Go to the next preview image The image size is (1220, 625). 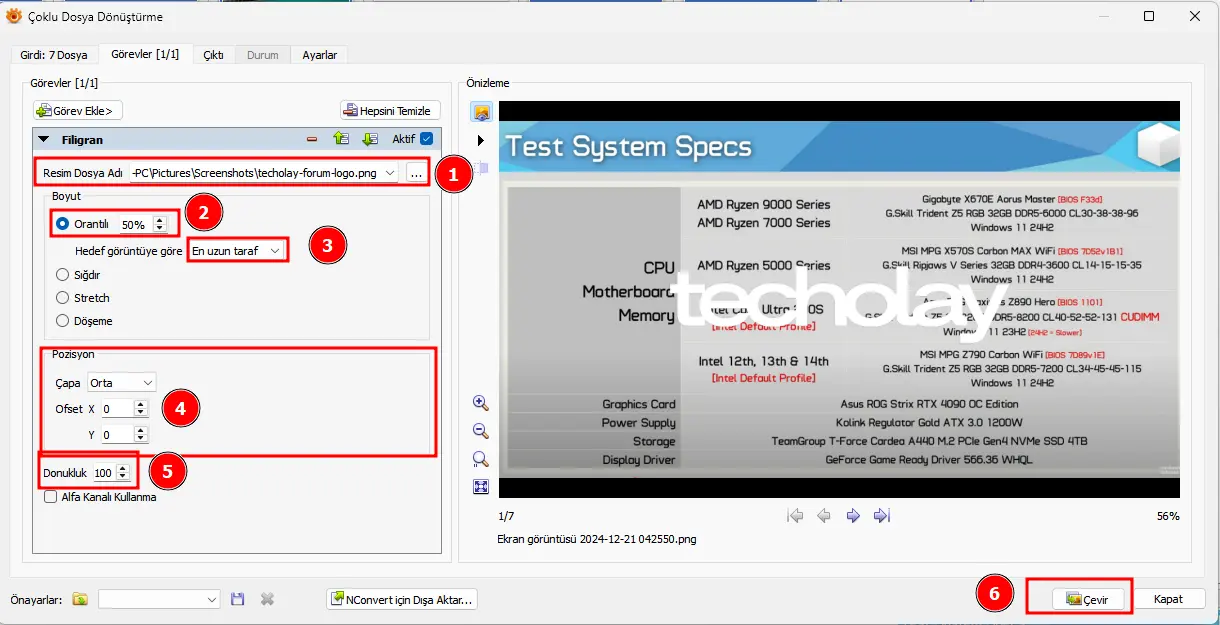tap(853, 516)
